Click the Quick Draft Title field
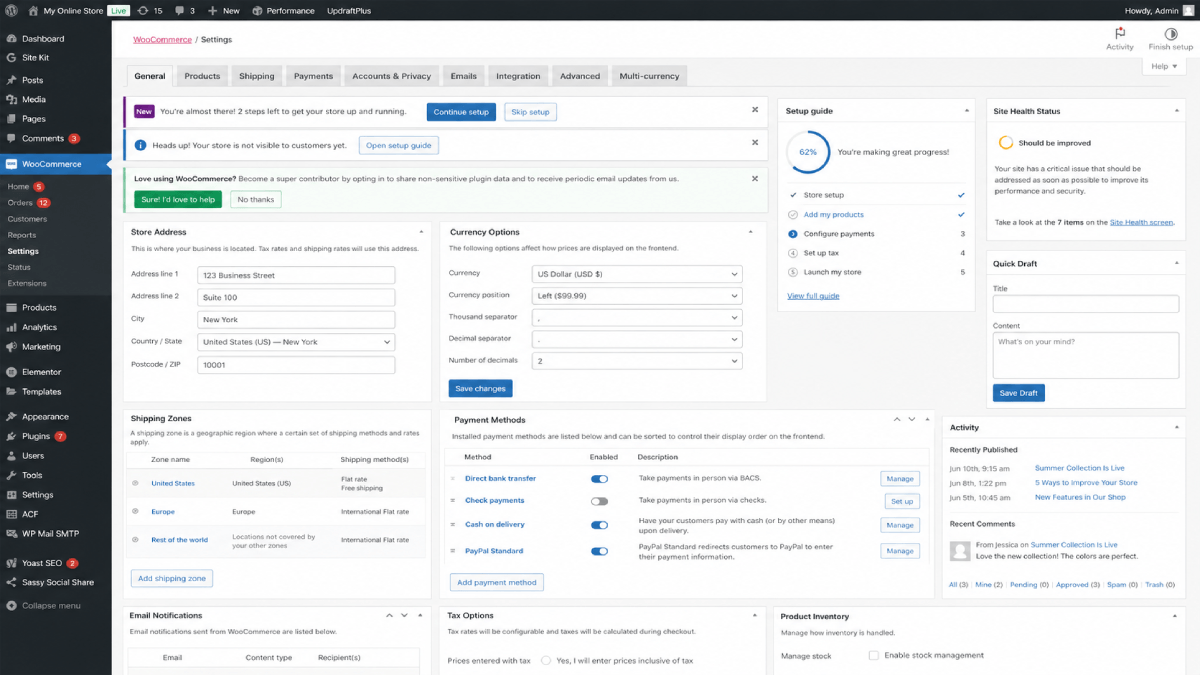 [x=1086, y=304]
